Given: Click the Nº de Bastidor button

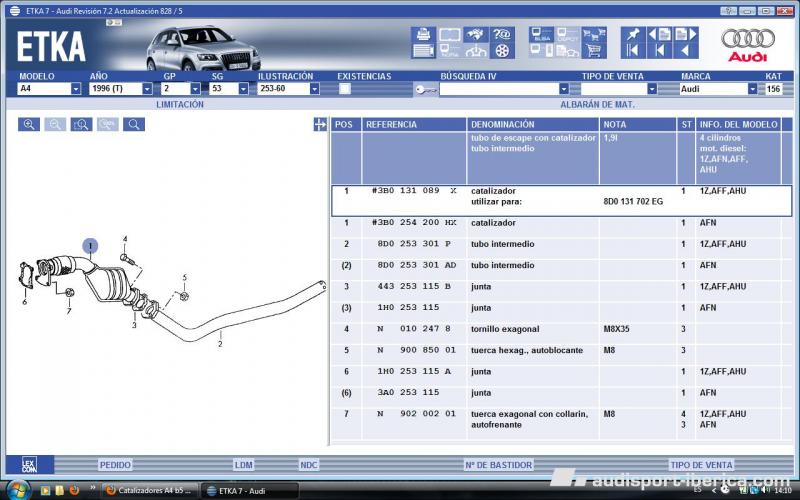Looking at the screenshot, I should coord(498,465).
